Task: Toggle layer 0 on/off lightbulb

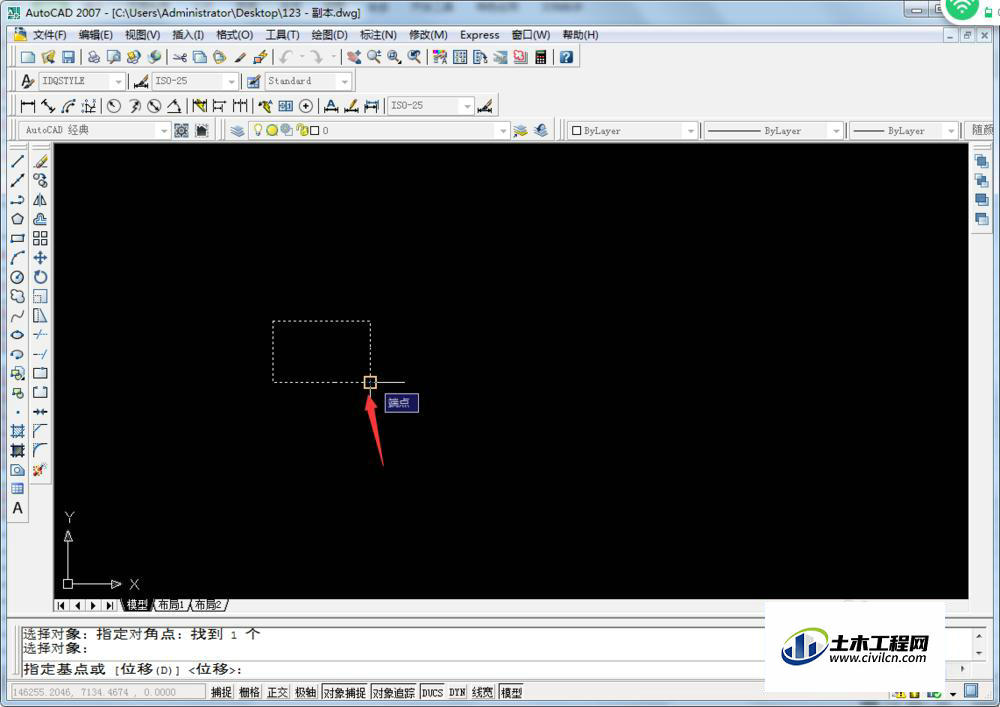Action: click(258, 130)
